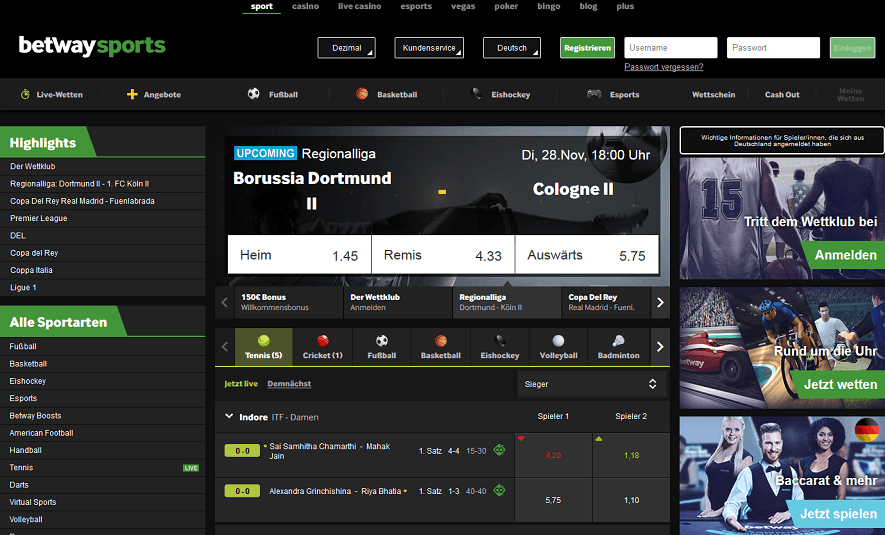Image resolution: width=885 pixels, height=535 pixels.
Task: Click Jetzt spielen on Baccarat banner
Action: pos(838,514)
